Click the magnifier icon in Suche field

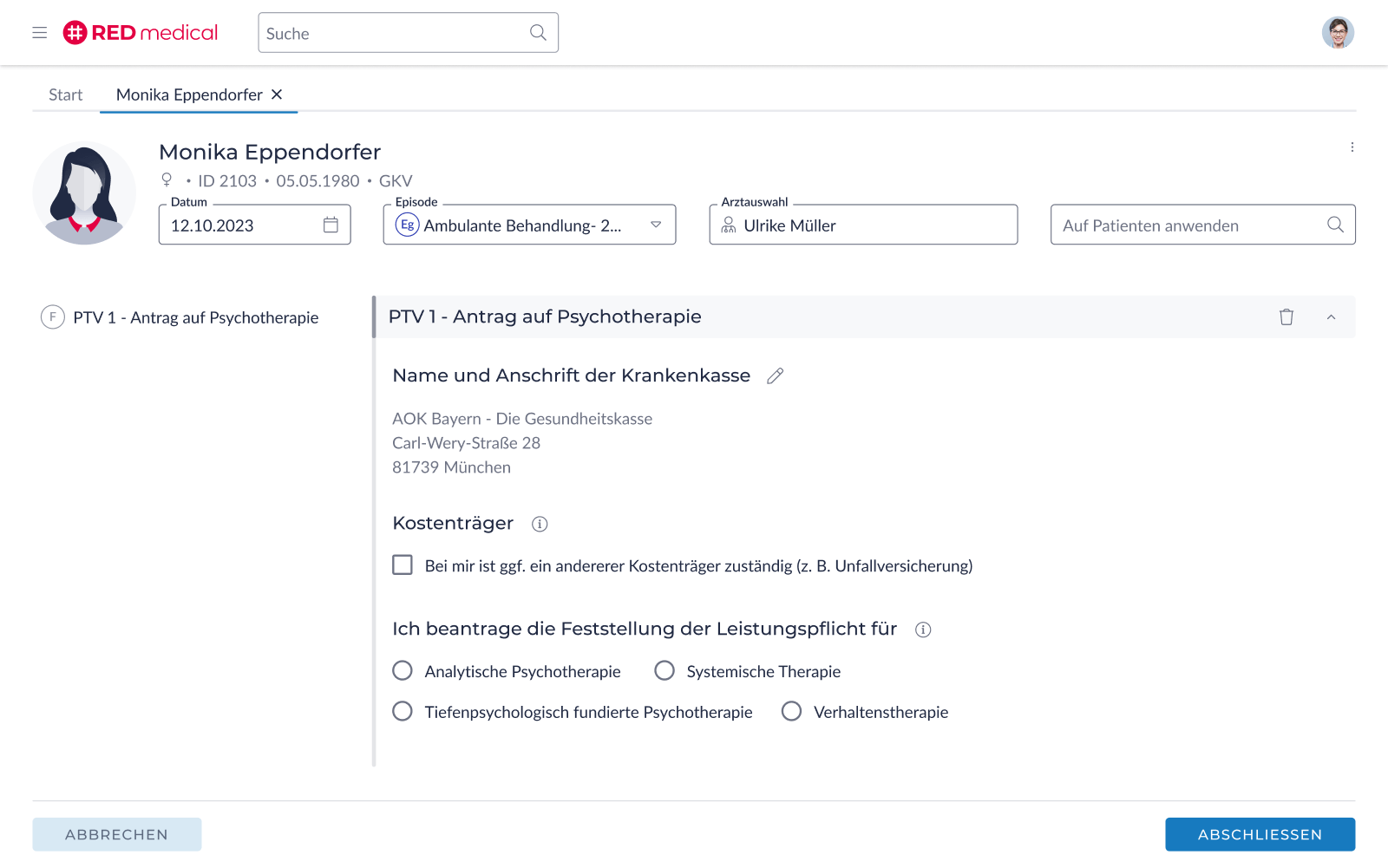[538, 33]
